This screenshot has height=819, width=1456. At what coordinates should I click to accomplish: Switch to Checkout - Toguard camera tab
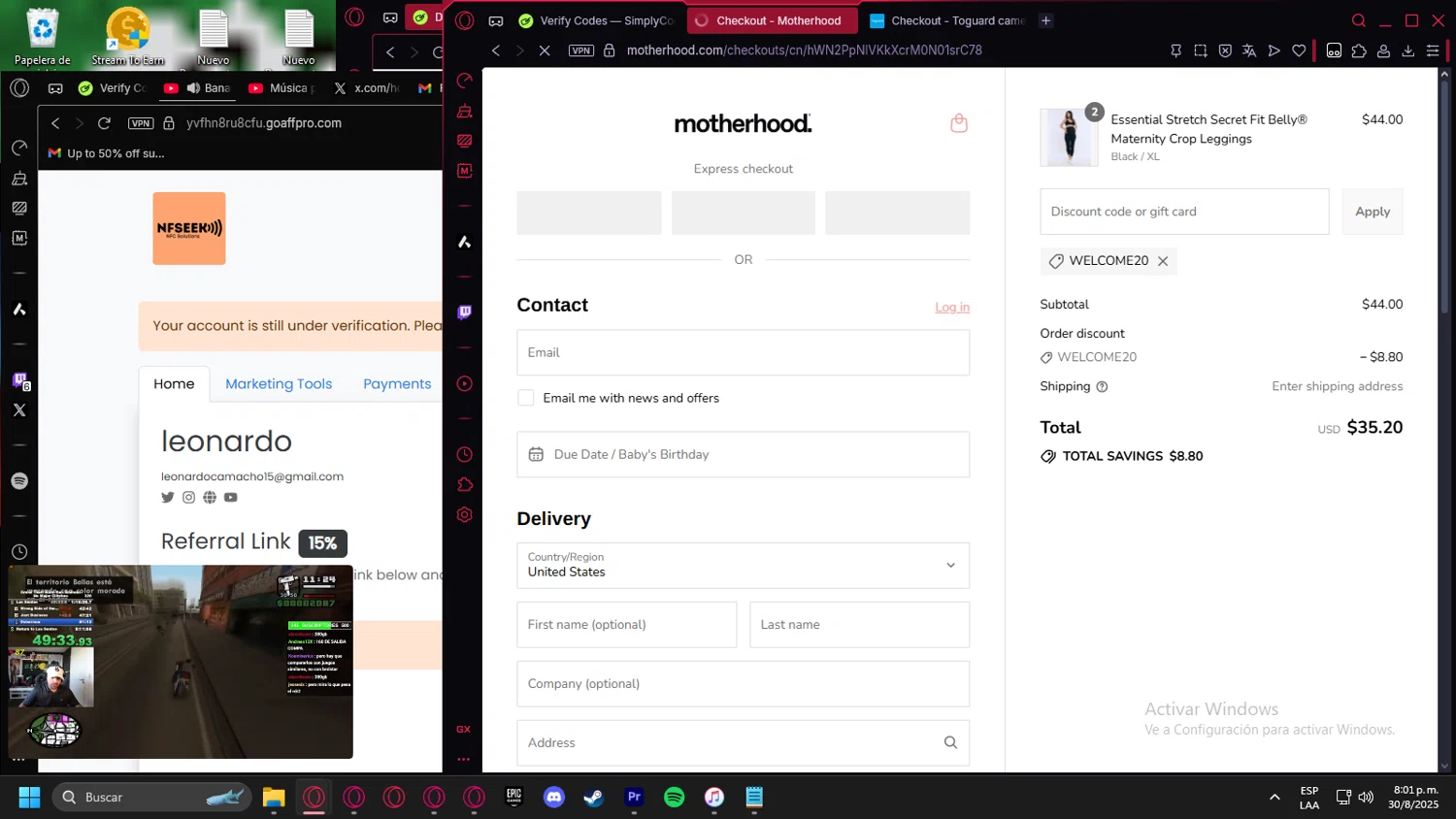pyautogui.click(x=946, y=20)
